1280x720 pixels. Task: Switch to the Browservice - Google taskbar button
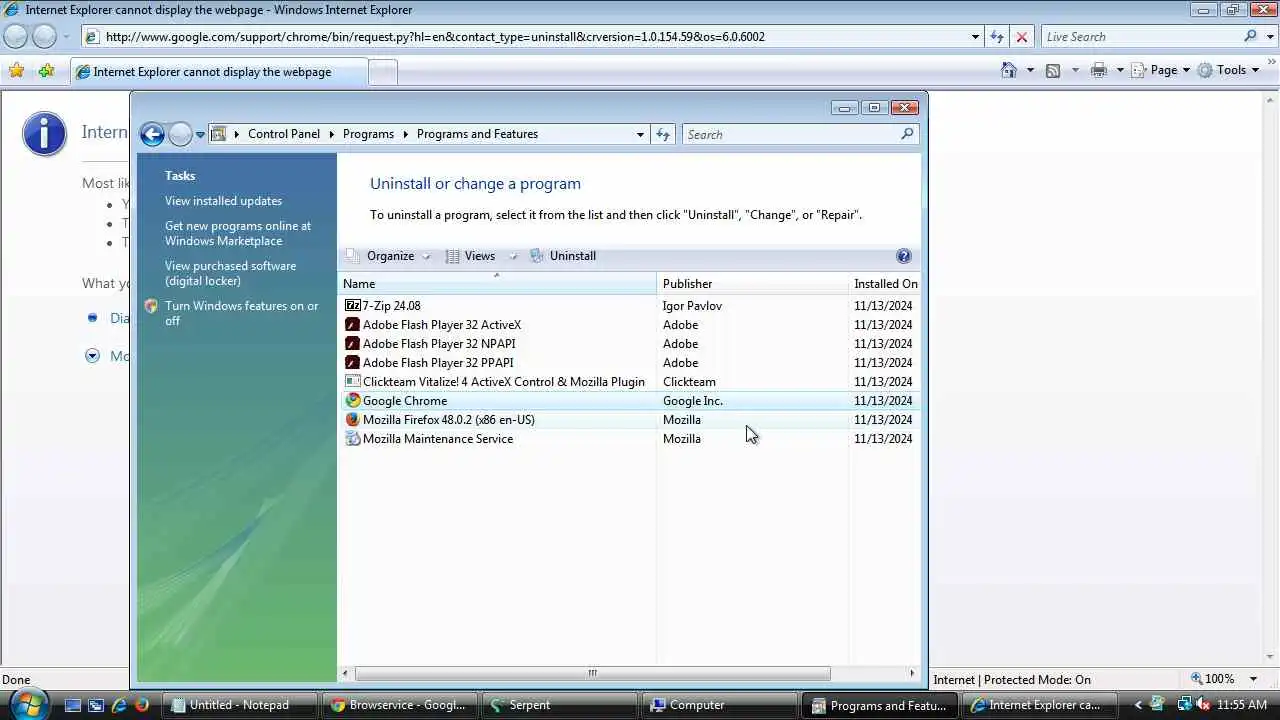[x=399, y=705]
